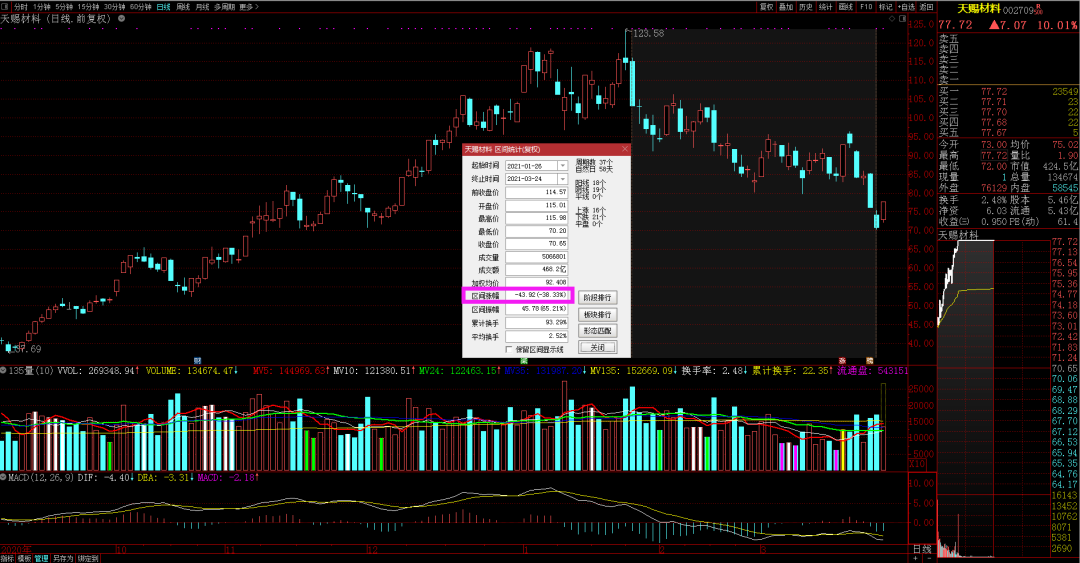The height and width of the screenshot is (563, 1080).
Task: Select the 多周期 tab
Action: 224,7
